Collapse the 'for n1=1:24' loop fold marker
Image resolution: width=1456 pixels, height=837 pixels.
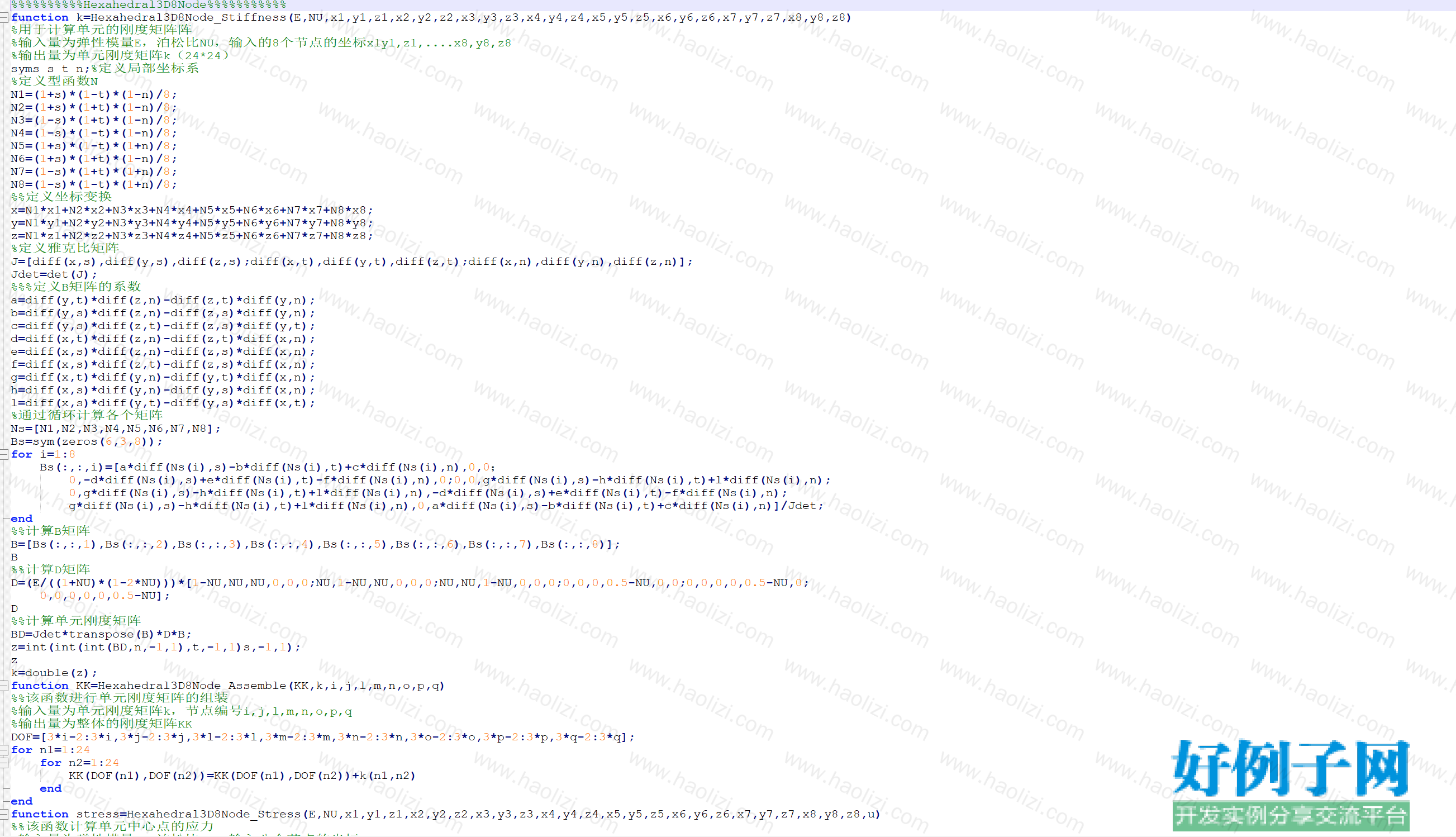pyautogui.click(x=3, y=750)
